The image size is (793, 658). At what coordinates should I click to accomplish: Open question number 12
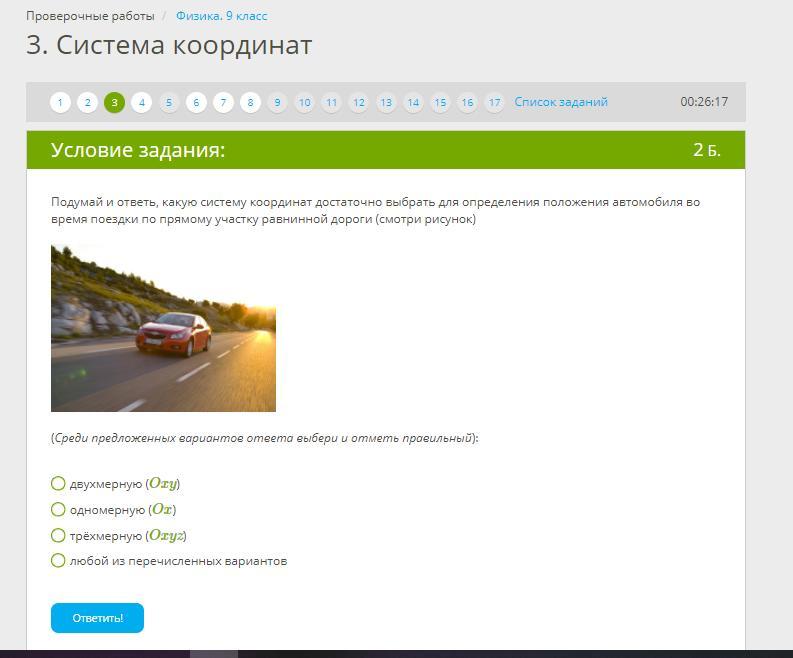[358, 102]
